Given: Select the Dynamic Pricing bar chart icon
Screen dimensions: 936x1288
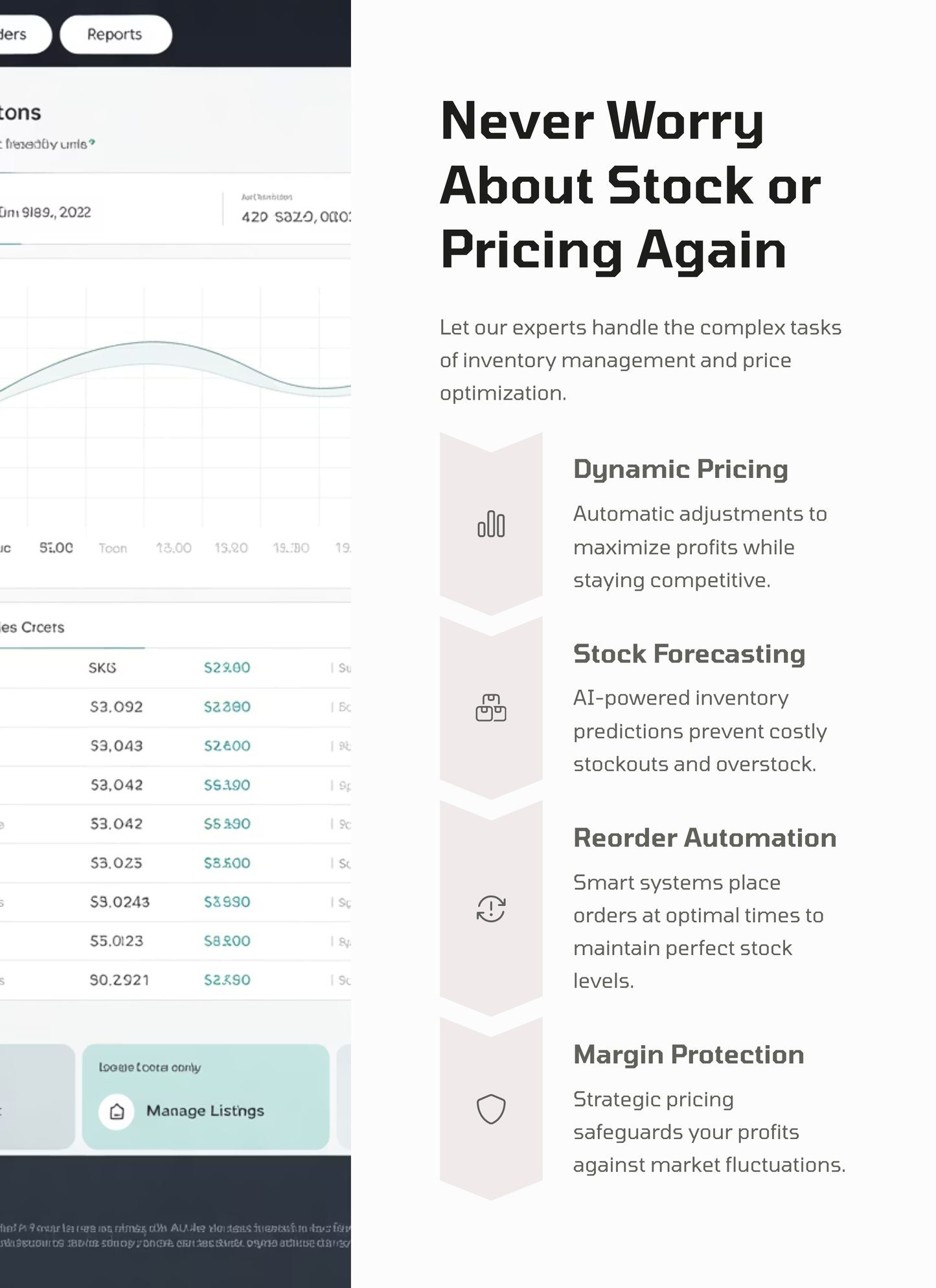Looking at the screenshot, I should [492, 525].
